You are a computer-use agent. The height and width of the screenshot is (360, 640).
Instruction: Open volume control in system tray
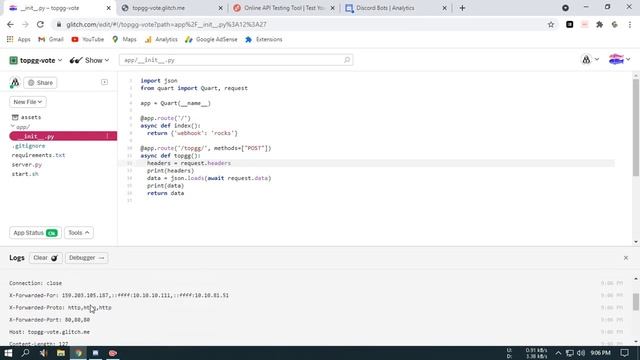click(581, 353)
